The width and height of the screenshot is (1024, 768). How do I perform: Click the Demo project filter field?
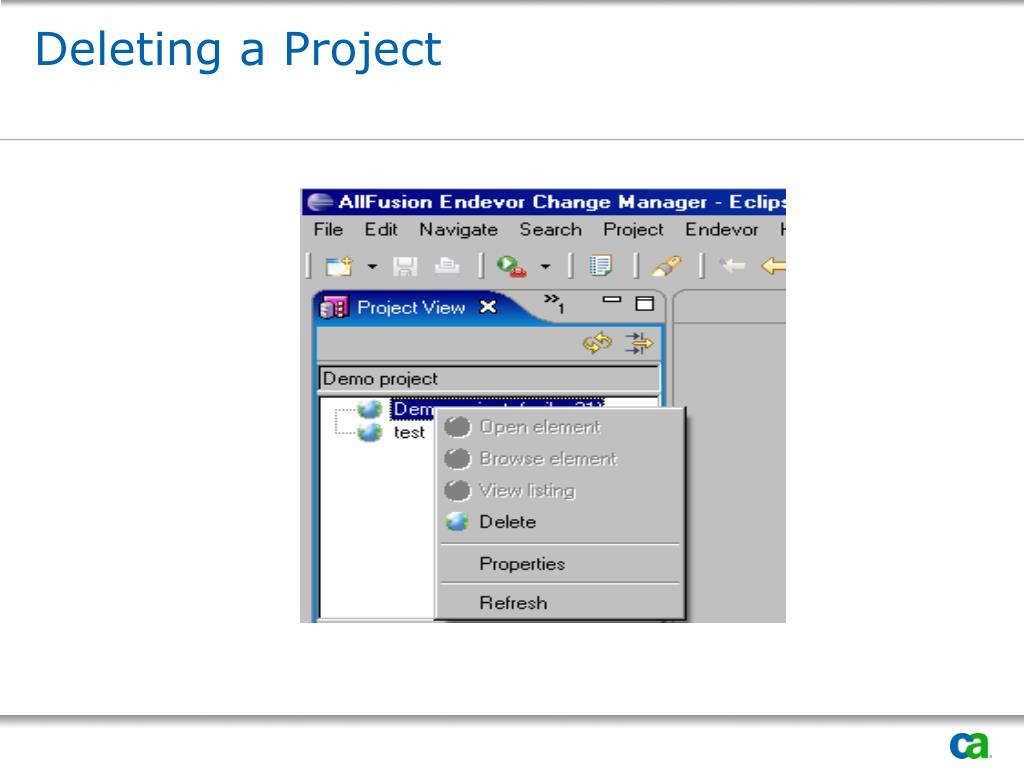(488, 379)
